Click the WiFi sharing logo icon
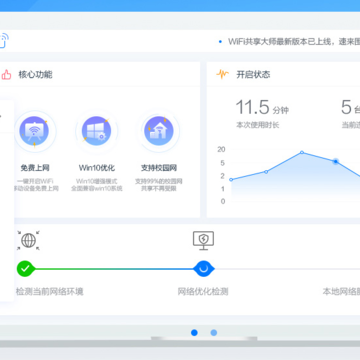The image size is (360, 360). click(4, 40)
